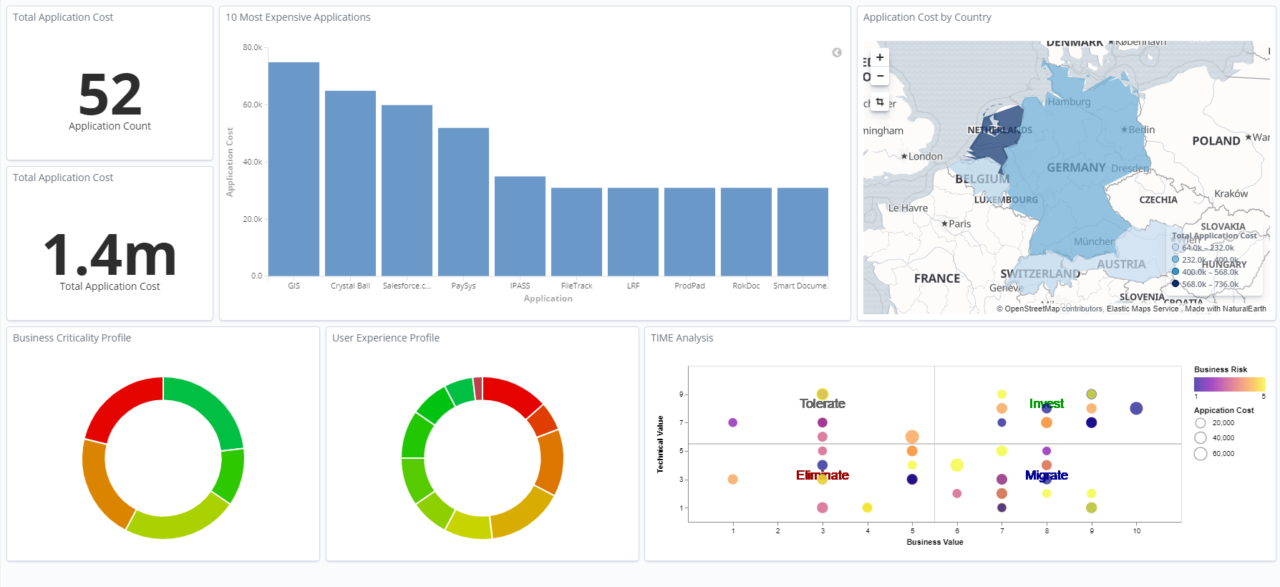The image size is (1280, 587).
Task: Click the GIS bar in the chart
Action: click(x=294, y=169)
